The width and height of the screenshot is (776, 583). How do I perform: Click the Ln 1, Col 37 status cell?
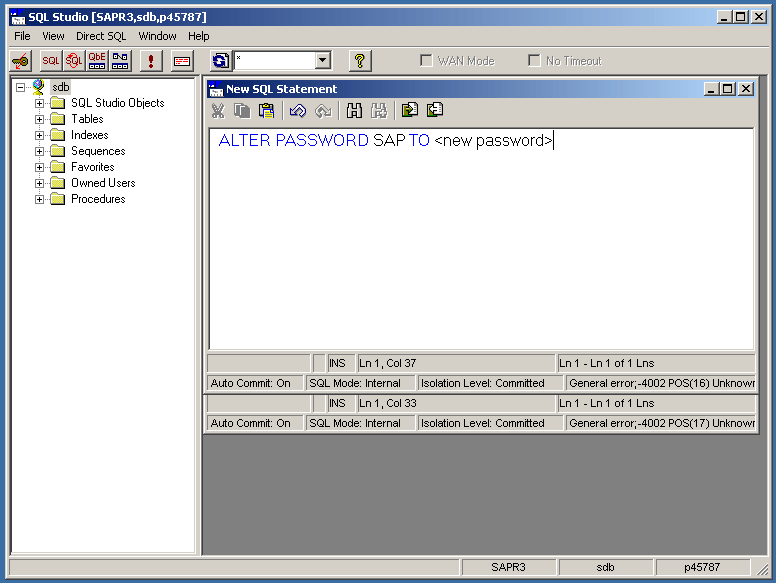(x=456, y=363)
